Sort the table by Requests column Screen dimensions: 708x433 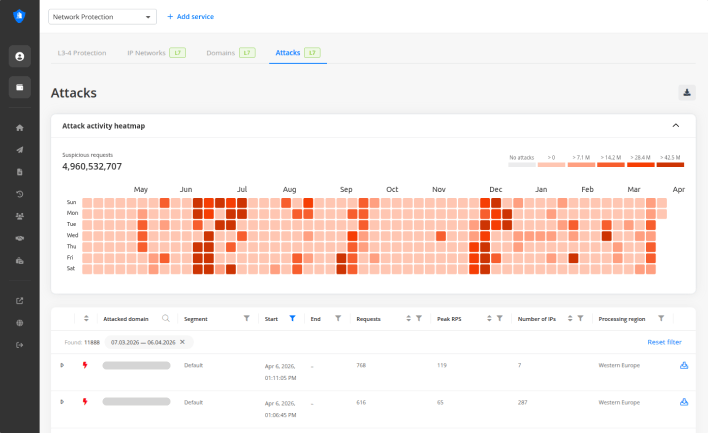tap(408, 318)
